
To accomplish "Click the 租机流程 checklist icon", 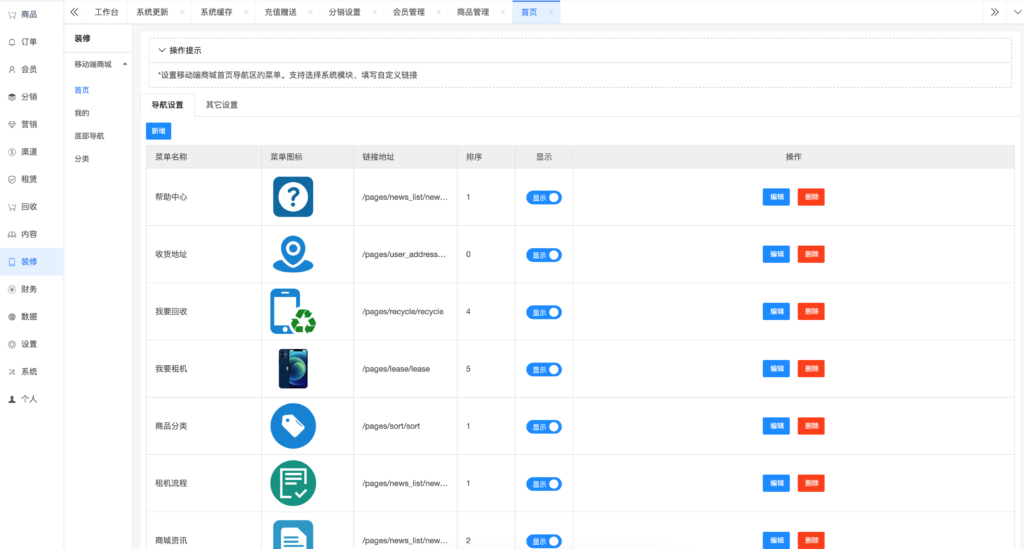I will click(293, 484).
